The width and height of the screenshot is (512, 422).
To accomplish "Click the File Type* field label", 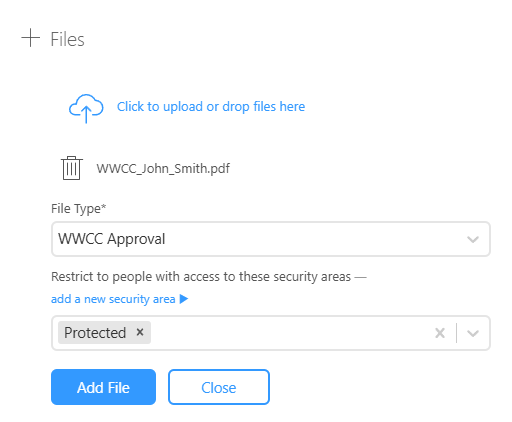I will 78,209.
